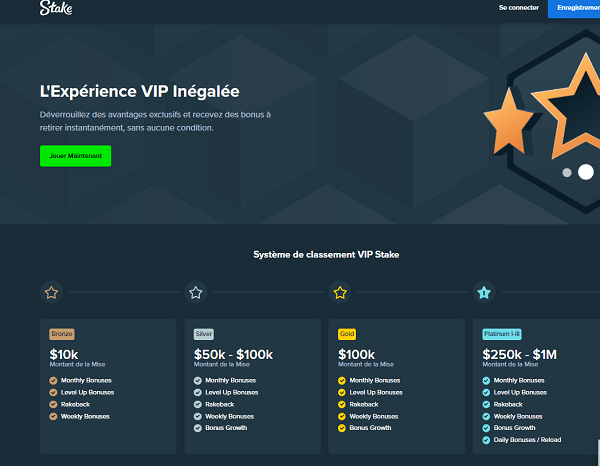The image size is (600, 466).
Task: Click the Gold card $100k amount
Action: 356,354
